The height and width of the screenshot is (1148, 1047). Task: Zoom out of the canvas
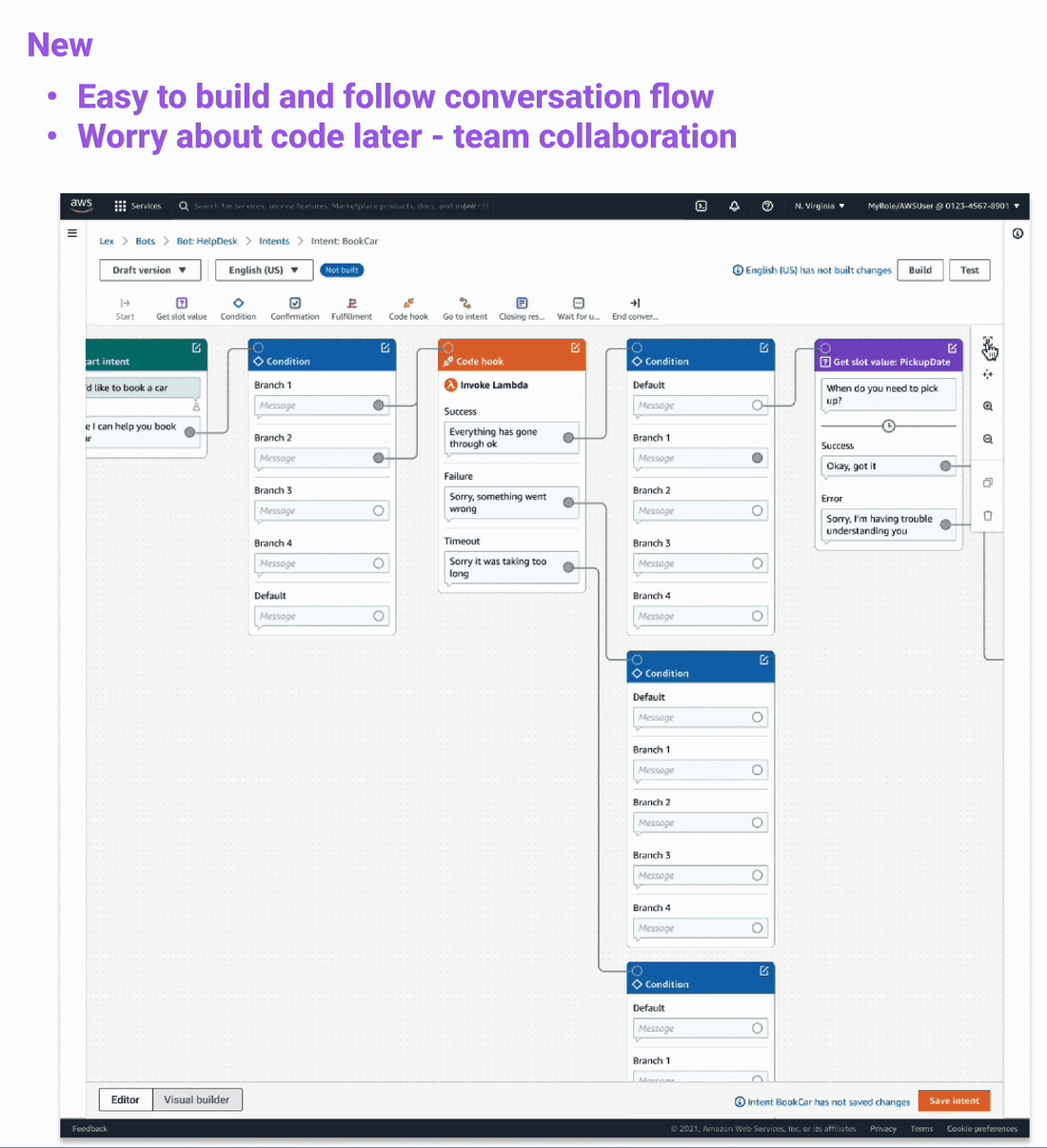pos(988,440)
